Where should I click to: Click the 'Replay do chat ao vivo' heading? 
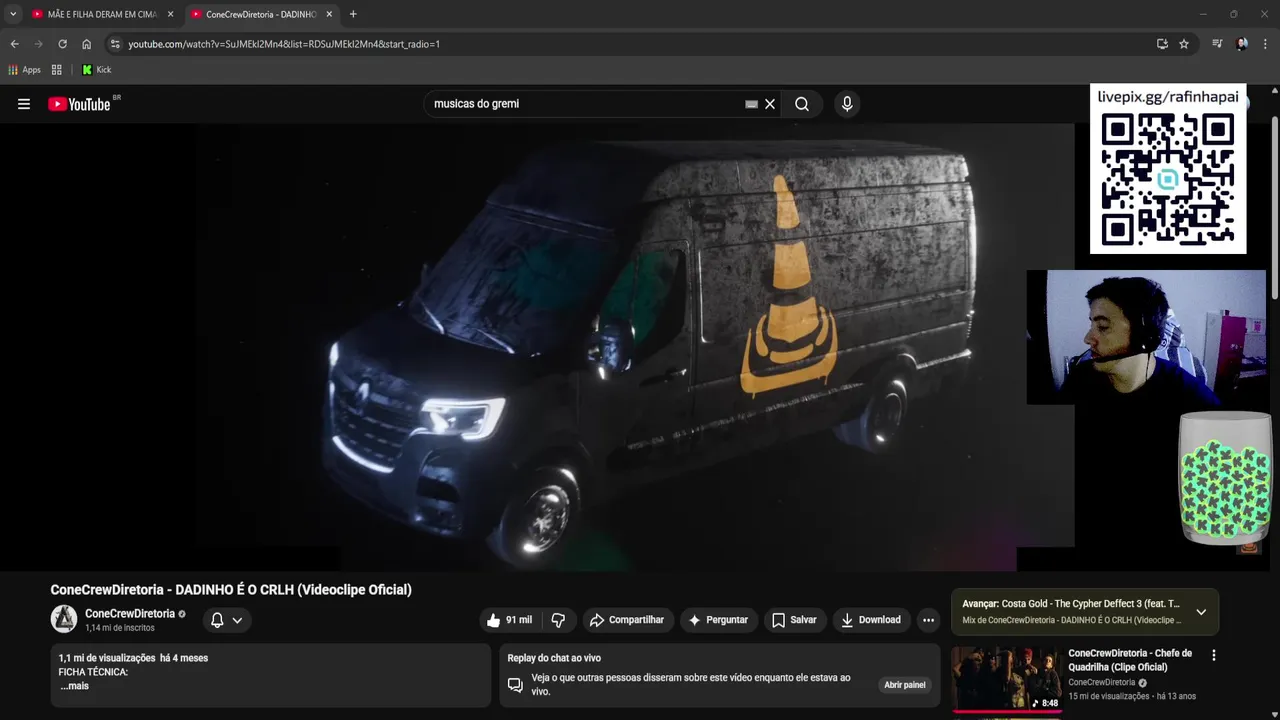click(x=554, y=658)
